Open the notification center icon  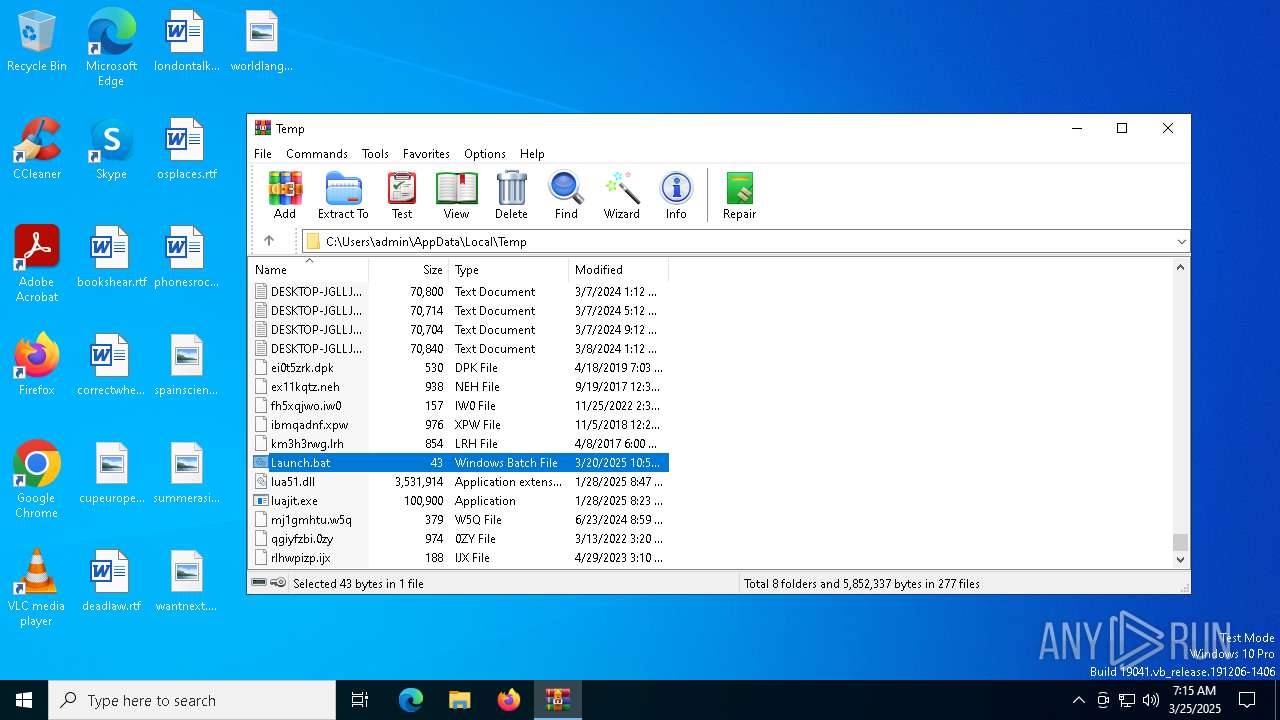tap(1247, 700)
